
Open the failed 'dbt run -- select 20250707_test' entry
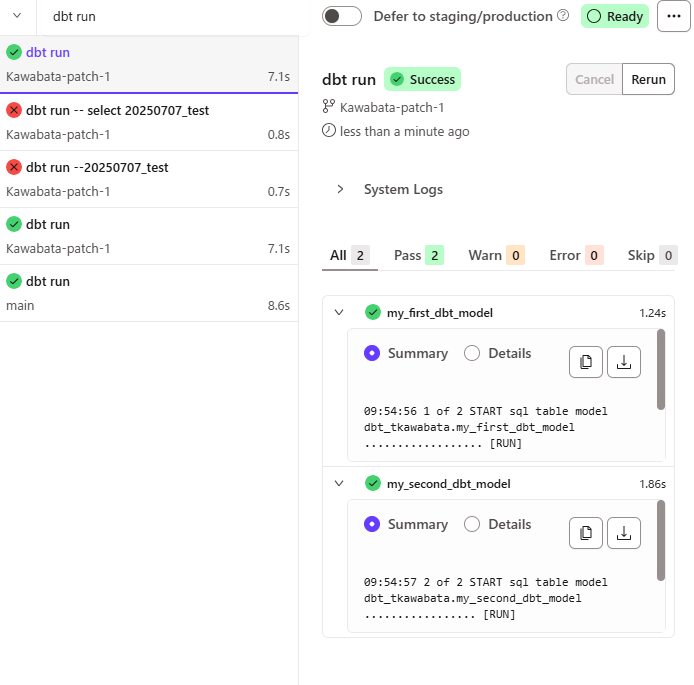pos(149,122)
